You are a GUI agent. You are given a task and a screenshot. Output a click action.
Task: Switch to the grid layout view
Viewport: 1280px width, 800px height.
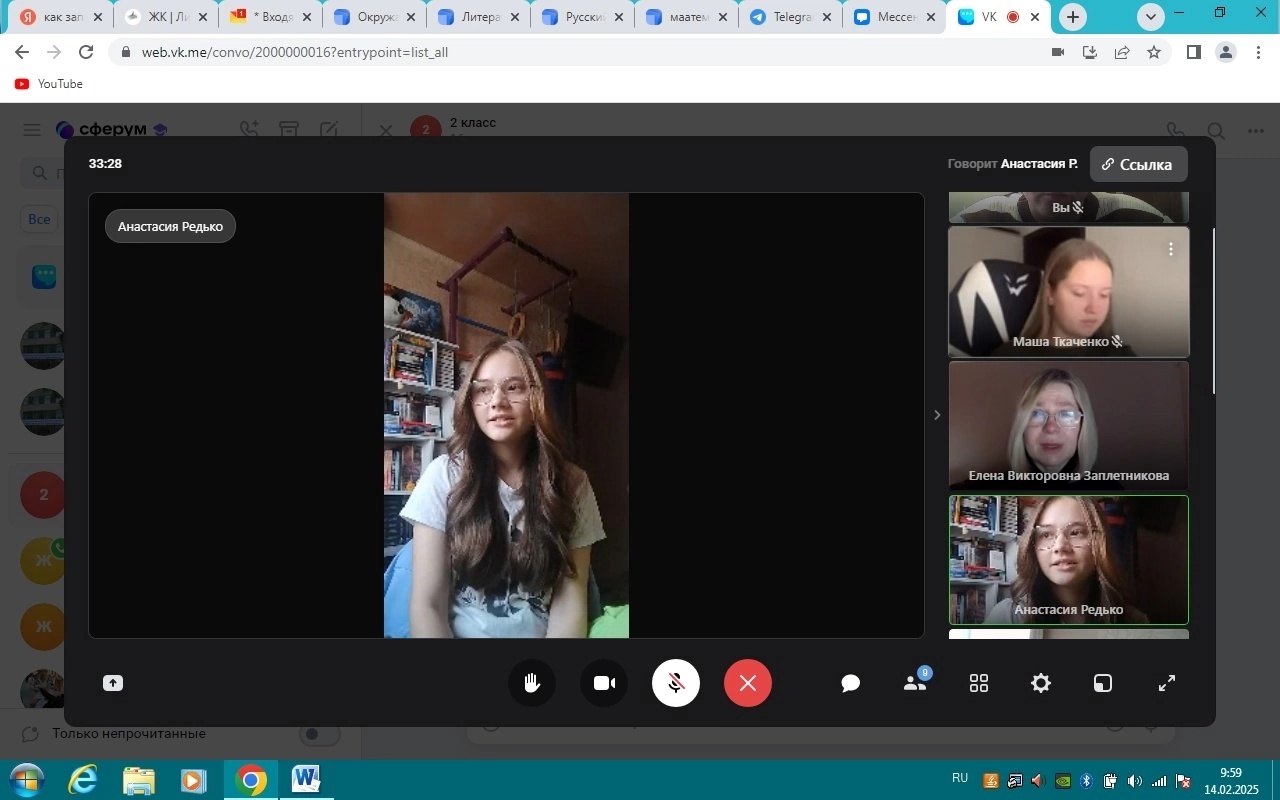point(979,683)
